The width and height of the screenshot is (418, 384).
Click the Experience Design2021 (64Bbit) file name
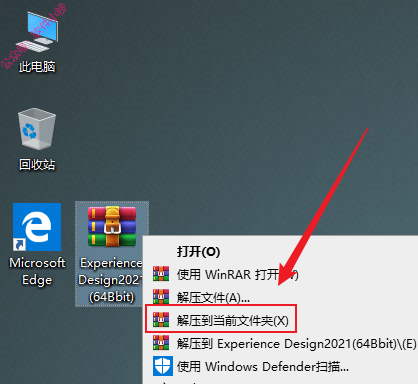pyautogui.click(x=111, y=280)
